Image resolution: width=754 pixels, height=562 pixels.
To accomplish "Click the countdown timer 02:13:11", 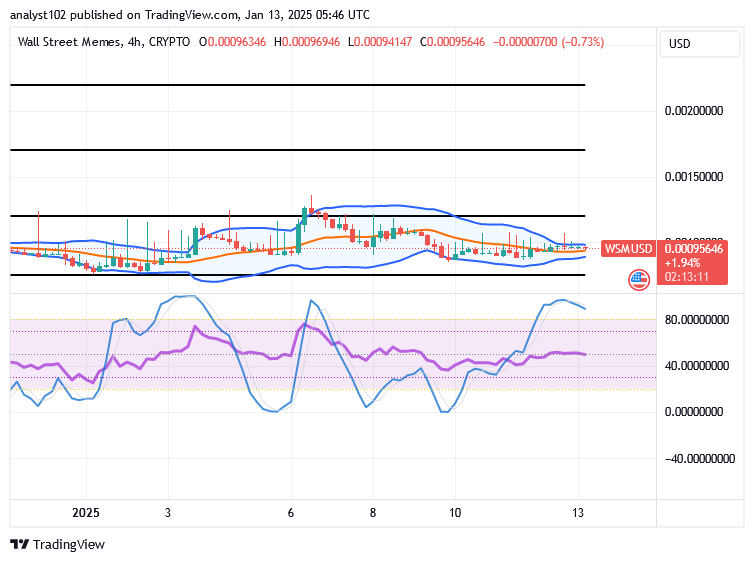I will [687, 277].
